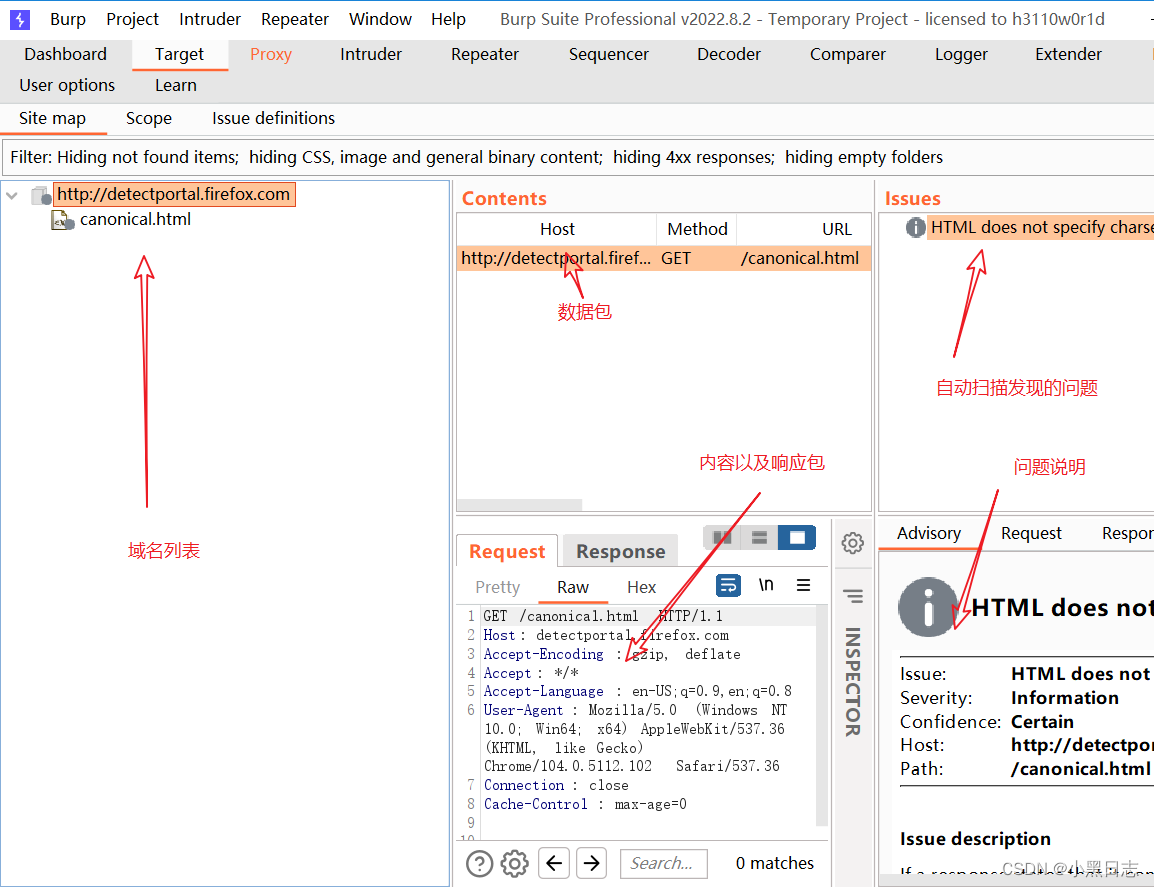Choose stacked top-bottom layout icon
This screenshot has width=1154, height=887.
pyautogui.click(x=760, y=538)
